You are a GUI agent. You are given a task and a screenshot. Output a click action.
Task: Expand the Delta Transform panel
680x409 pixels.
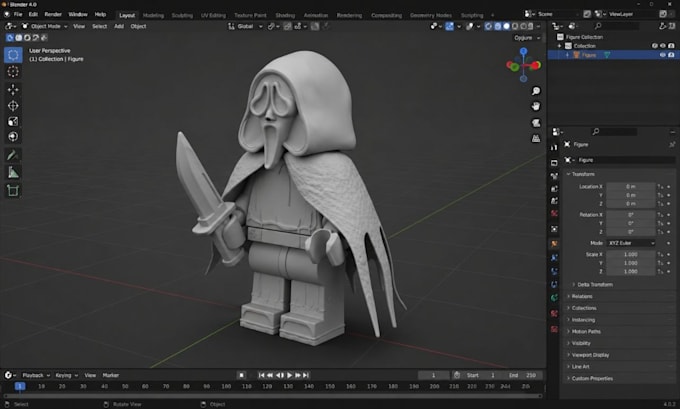pyautogui.click(x=574, y=285)
